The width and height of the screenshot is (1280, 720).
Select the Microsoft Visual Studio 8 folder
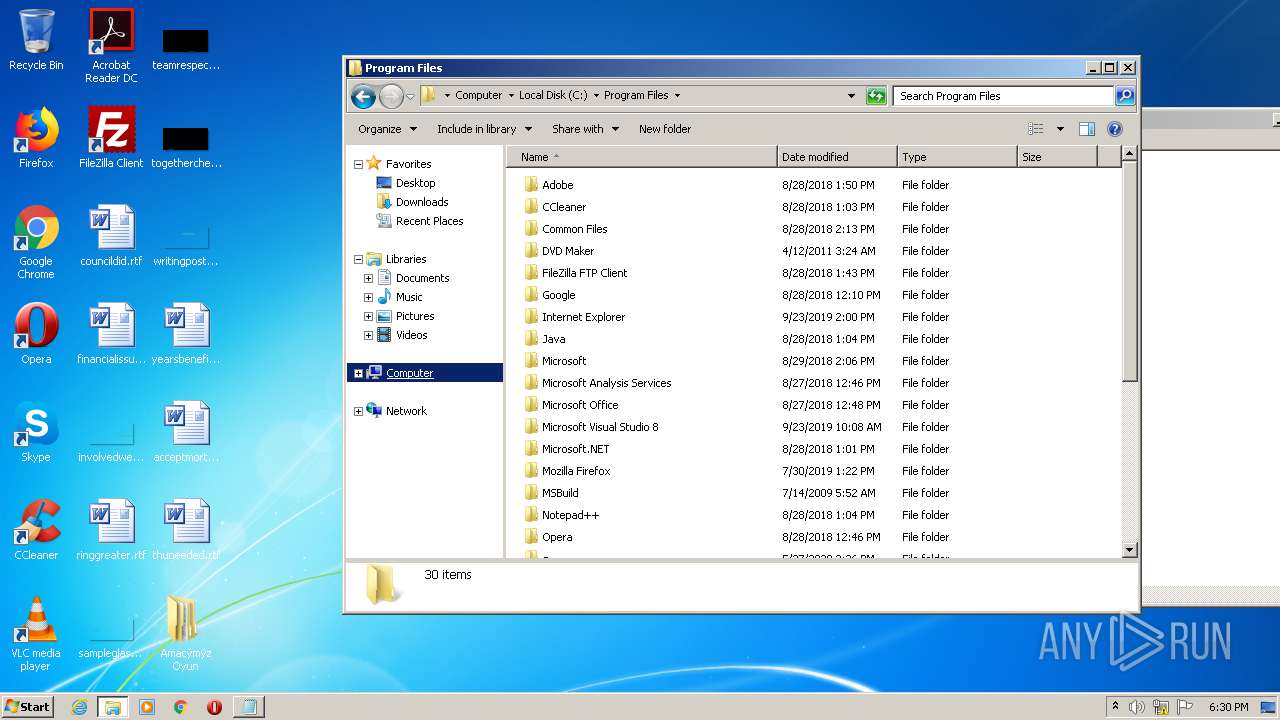click(x=591, y=427)
